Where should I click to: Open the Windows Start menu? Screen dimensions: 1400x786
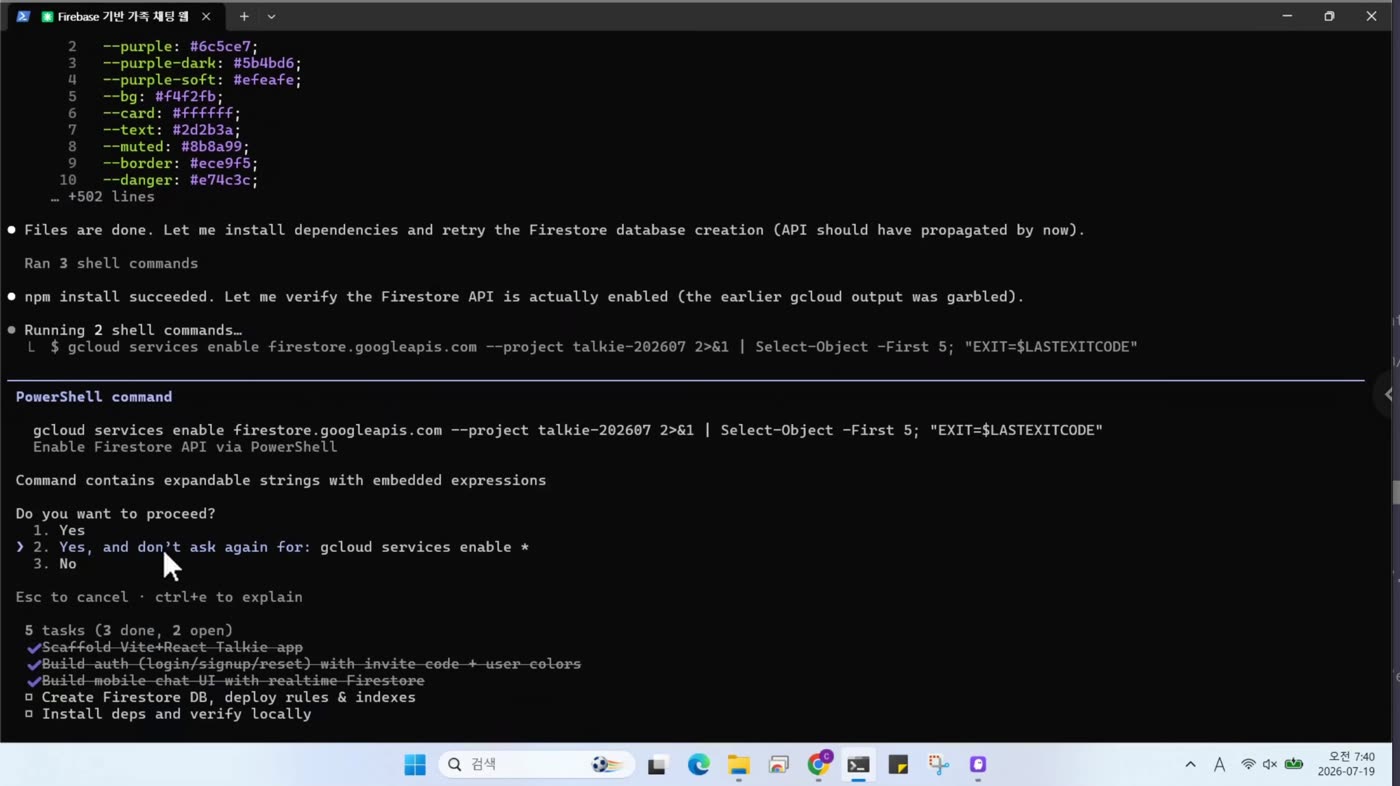(x=415, y=765)
